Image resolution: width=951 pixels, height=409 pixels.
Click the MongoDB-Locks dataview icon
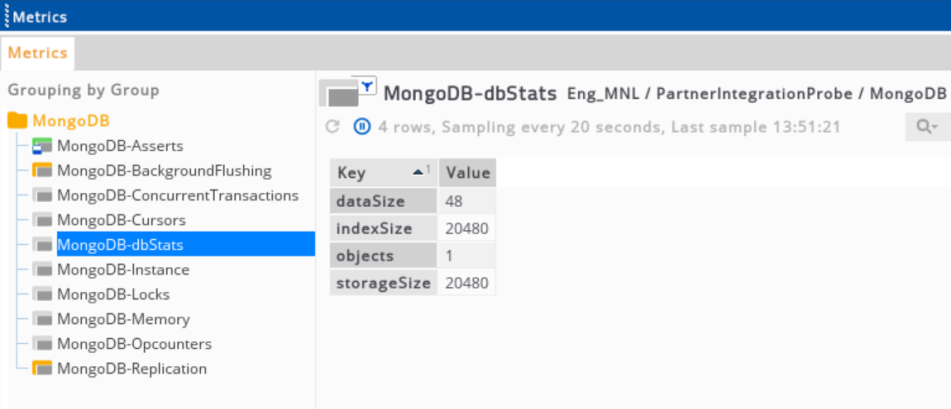[42, 294]
